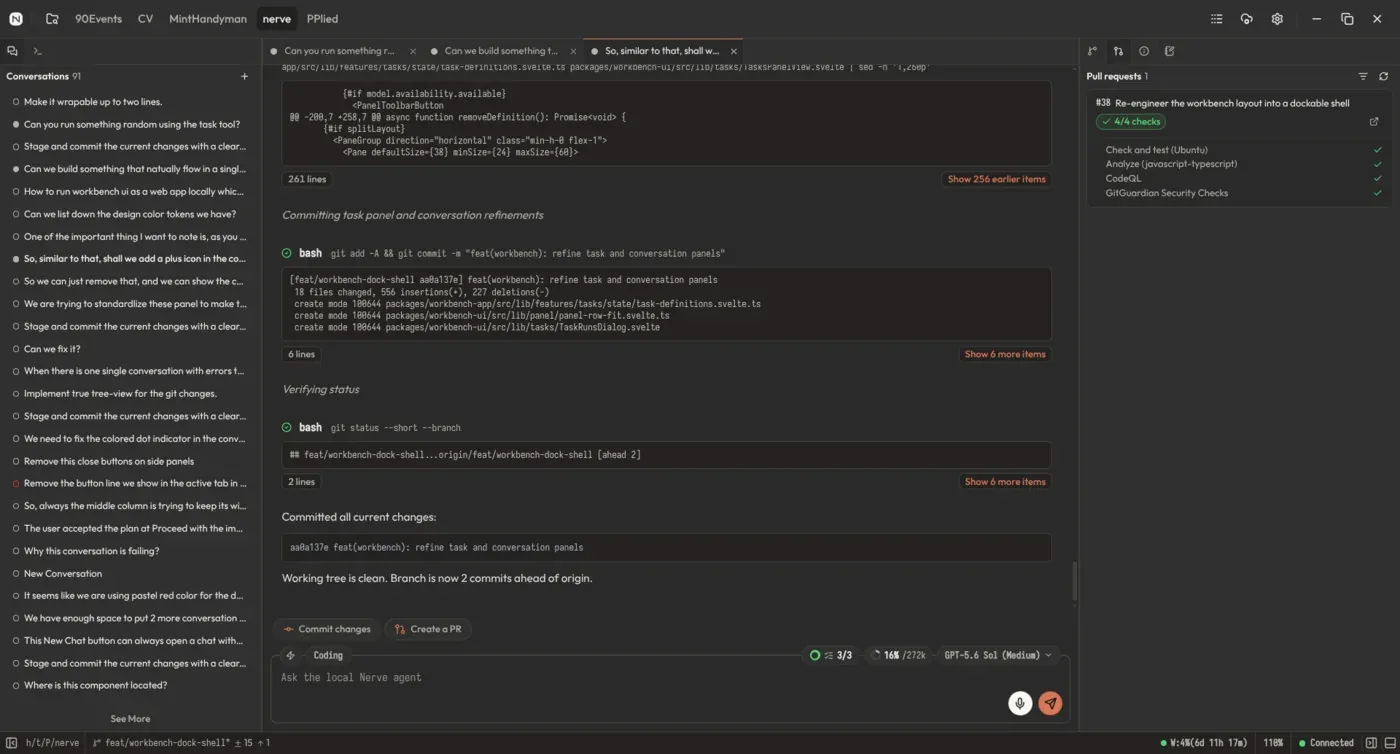Open pull request #38 externally

(x=1374, y=122)
